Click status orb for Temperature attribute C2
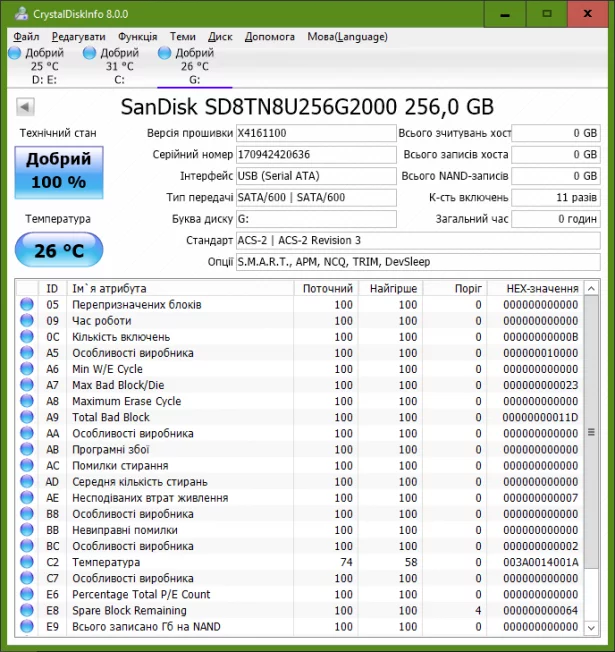This screenshot has width=615, height=652. coord(27,562)
